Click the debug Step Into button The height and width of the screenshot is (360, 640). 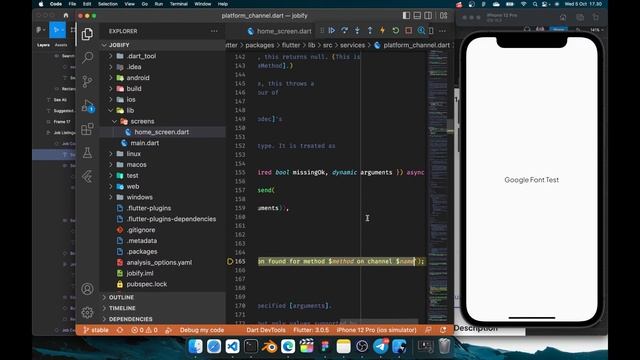[x=357, y=31]
